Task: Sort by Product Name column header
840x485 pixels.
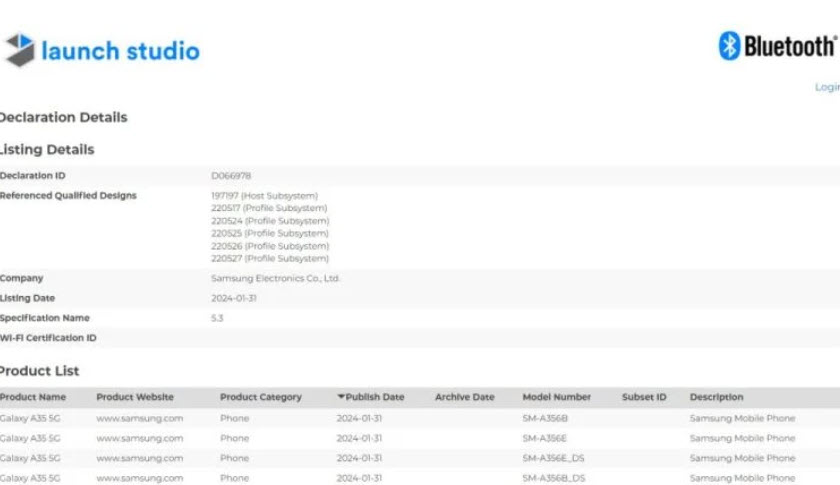Action: coord(33,397)
